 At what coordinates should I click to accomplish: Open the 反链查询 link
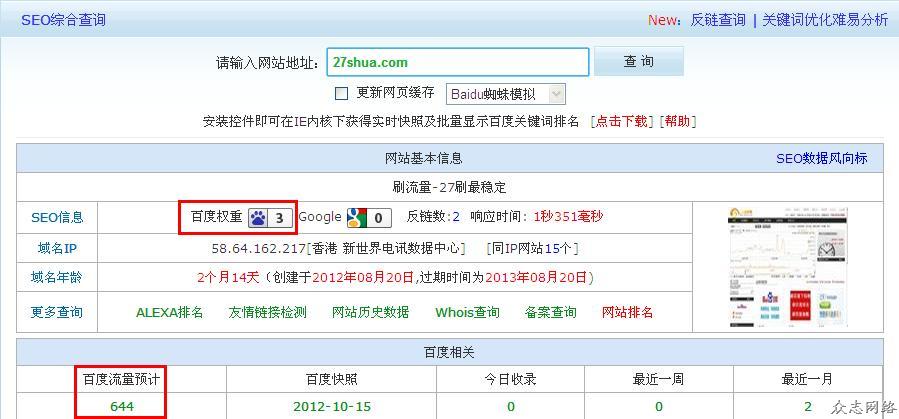point(718,20)
